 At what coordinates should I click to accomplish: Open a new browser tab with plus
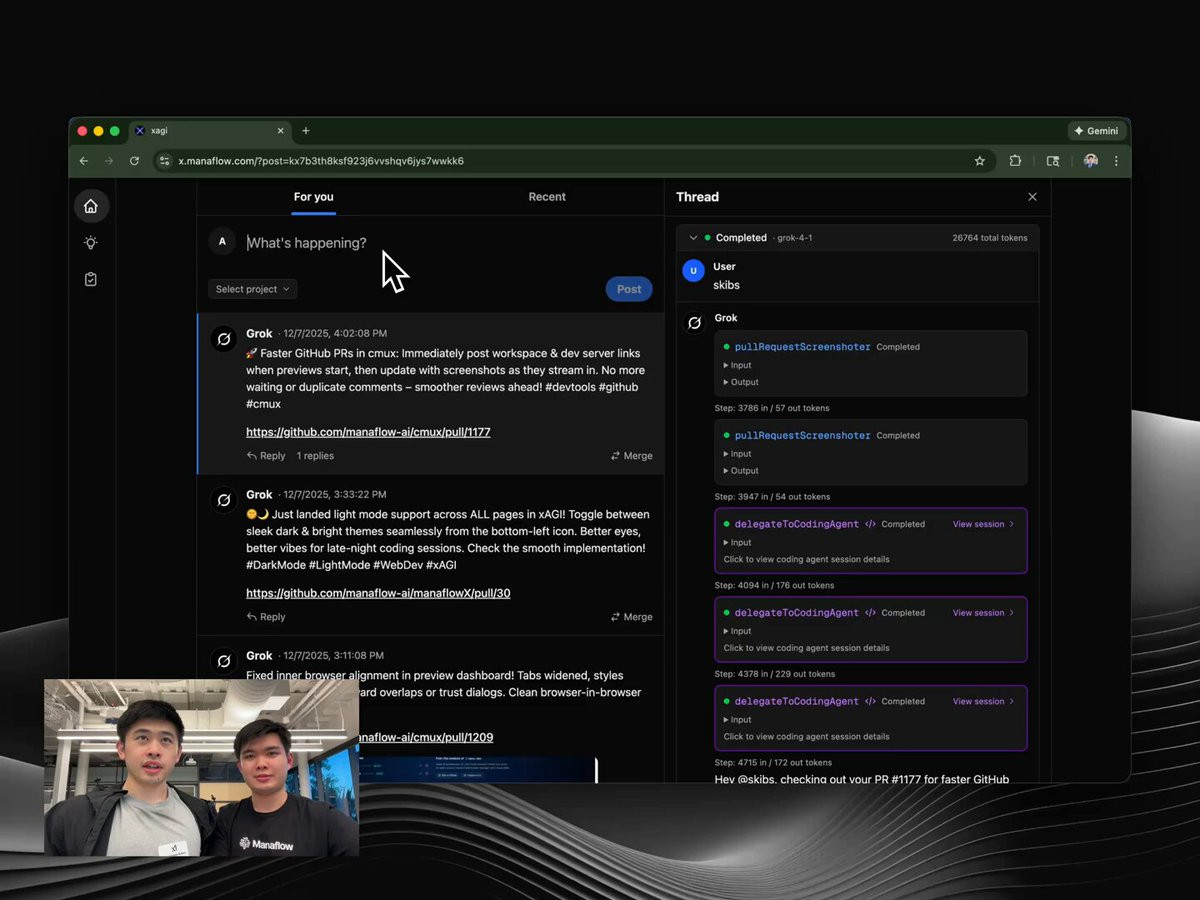(x=306, y=131)
